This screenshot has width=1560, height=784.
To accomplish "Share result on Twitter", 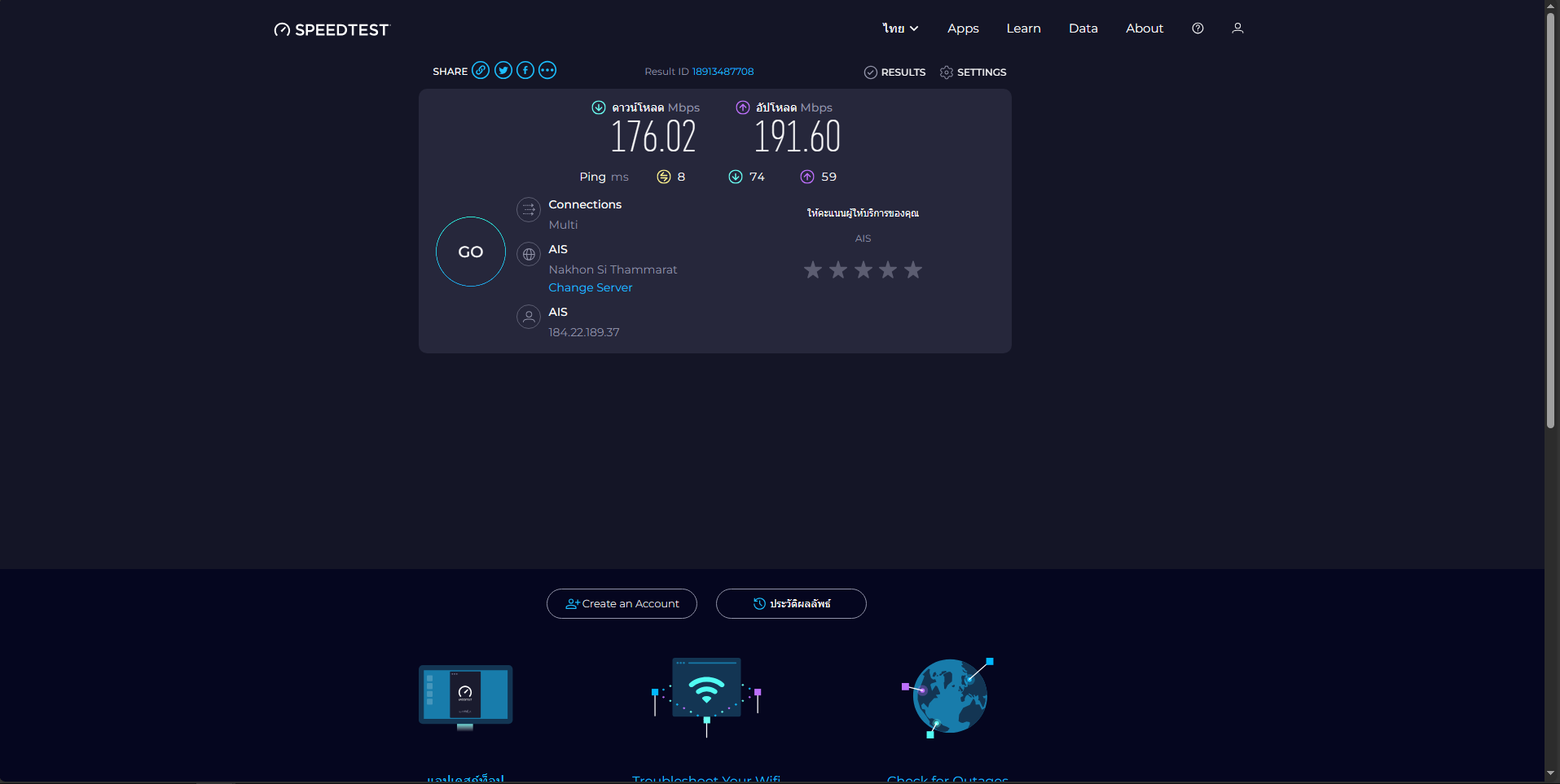I will tap(503, 71).
